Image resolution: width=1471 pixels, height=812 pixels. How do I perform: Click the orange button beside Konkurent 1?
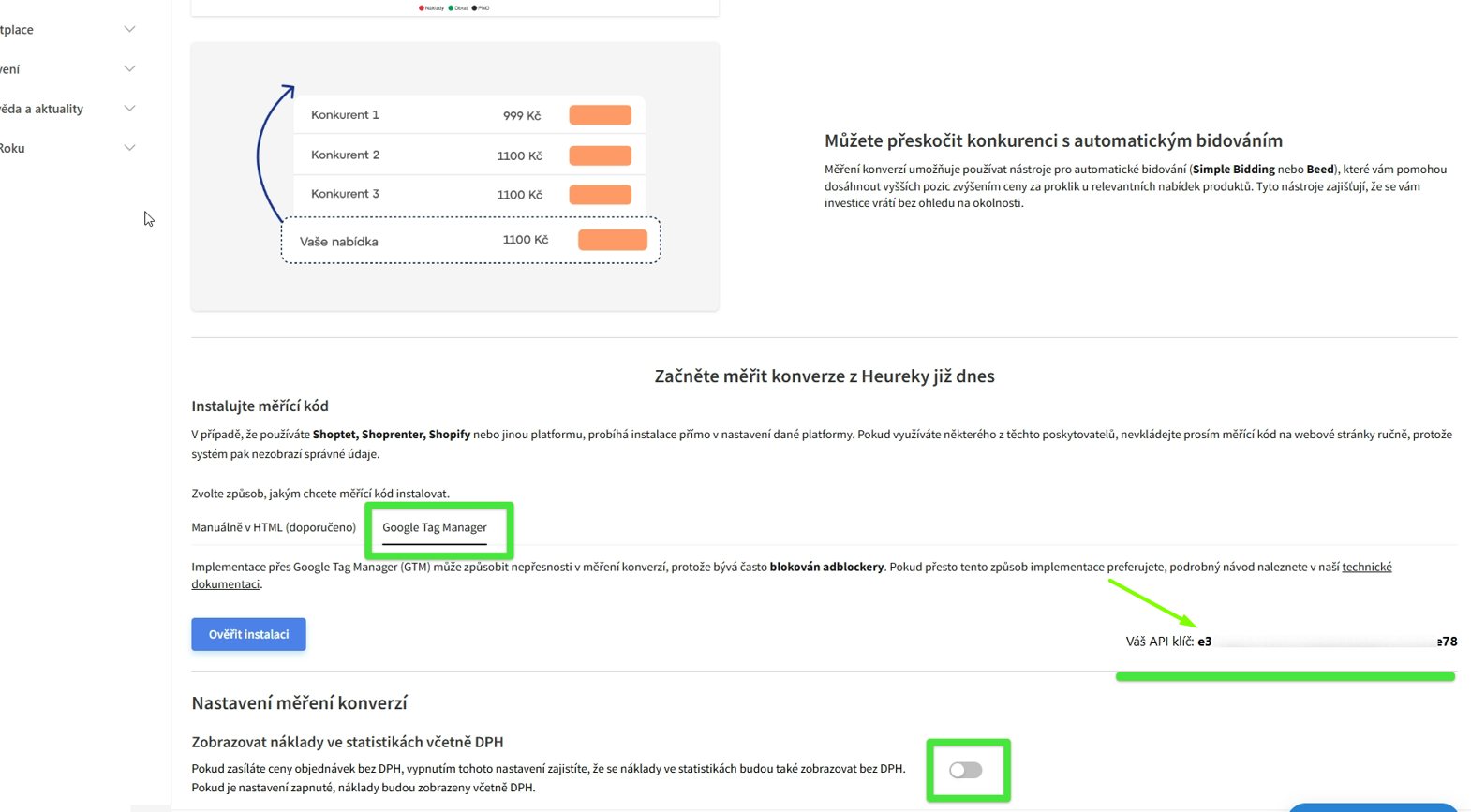tap(601, 115)
